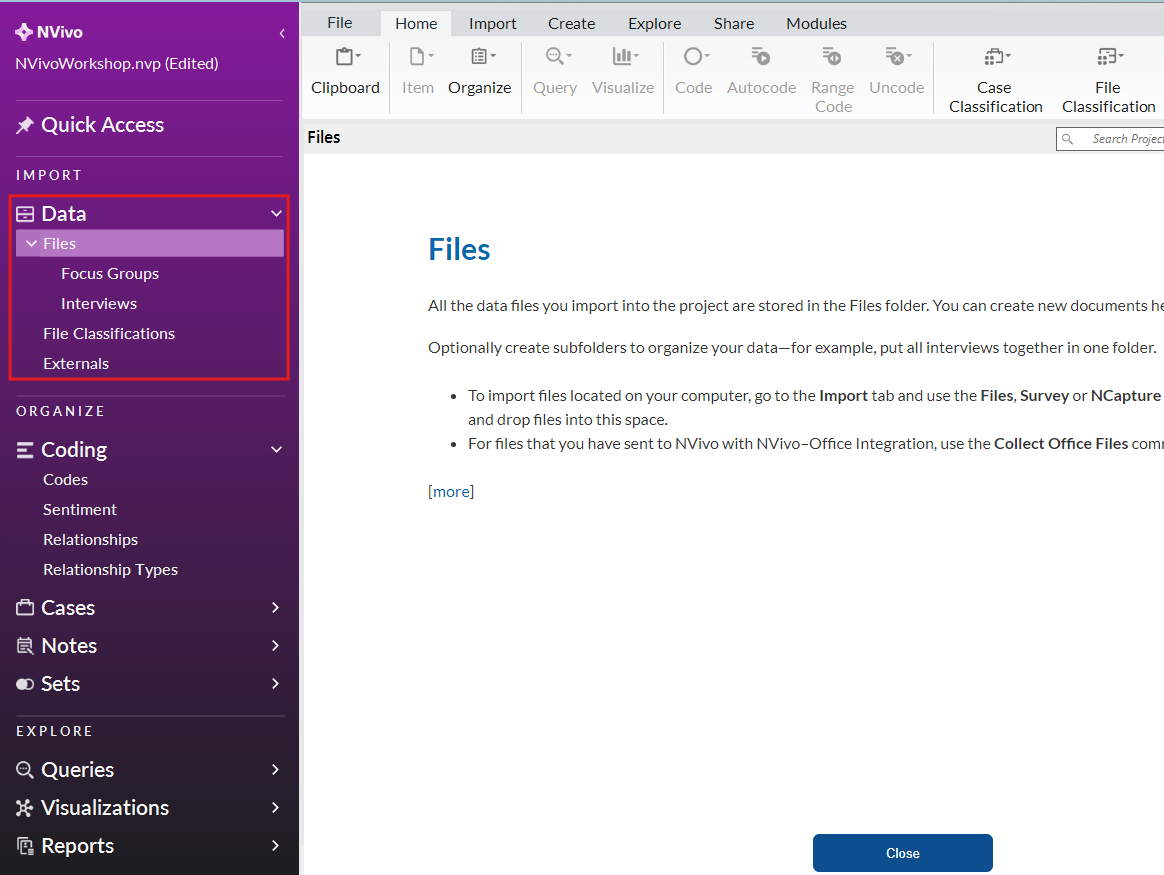This screenshot has height=875, width=1164.
Task: Click the NVivo logo icon
Action: coord(24,32)
